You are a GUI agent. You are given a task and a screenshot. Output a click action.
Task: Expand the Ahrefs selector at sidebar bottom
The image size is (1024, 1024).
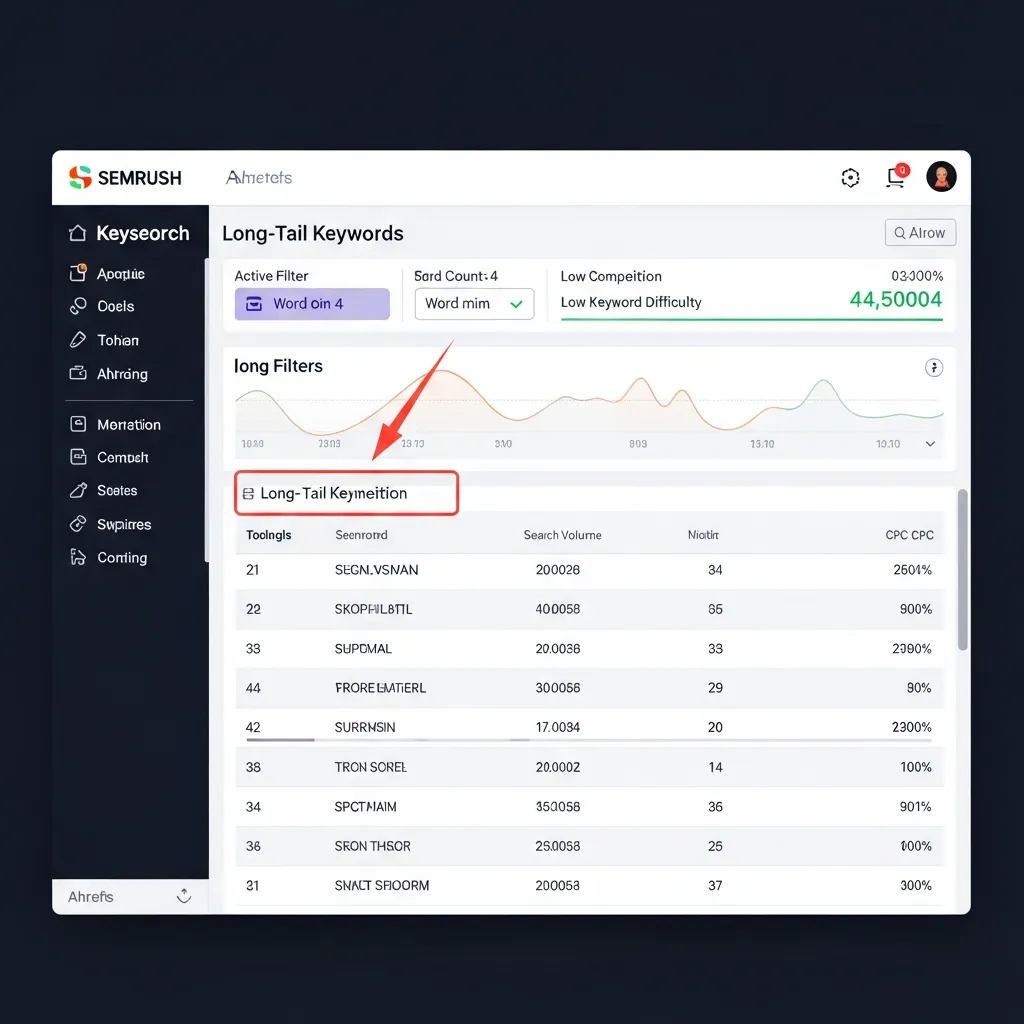click(x=183, y=896)
